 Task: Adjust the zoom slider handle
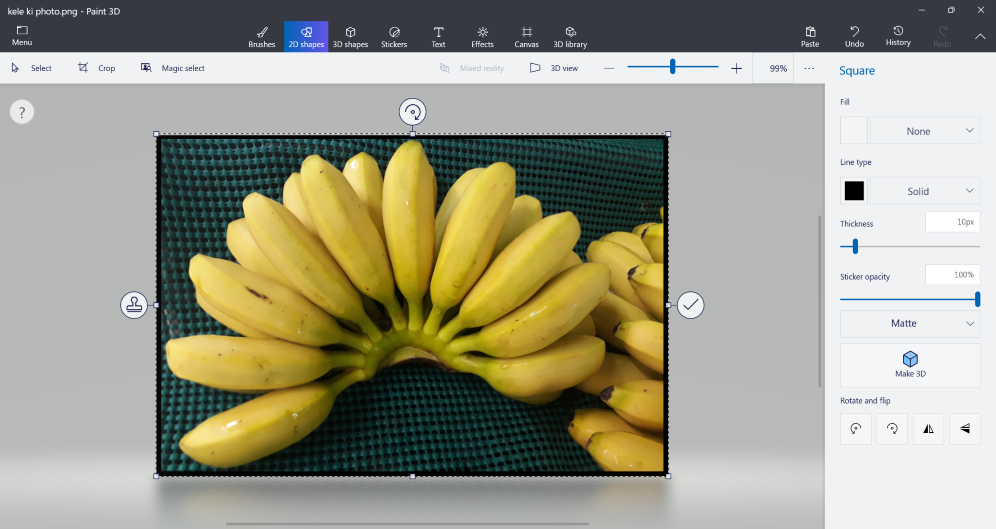(672, 66)
